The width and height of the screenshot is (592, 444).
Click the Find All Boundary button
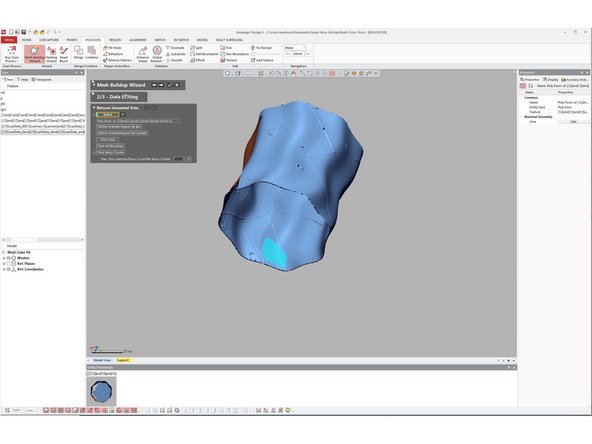pos(111,146)
